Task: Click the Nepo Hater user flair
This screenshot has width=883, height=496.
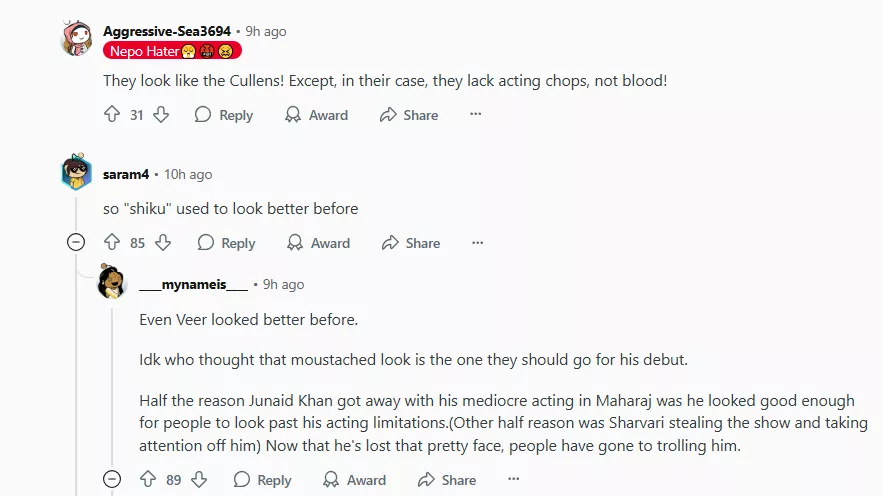Action: point(172,51)
